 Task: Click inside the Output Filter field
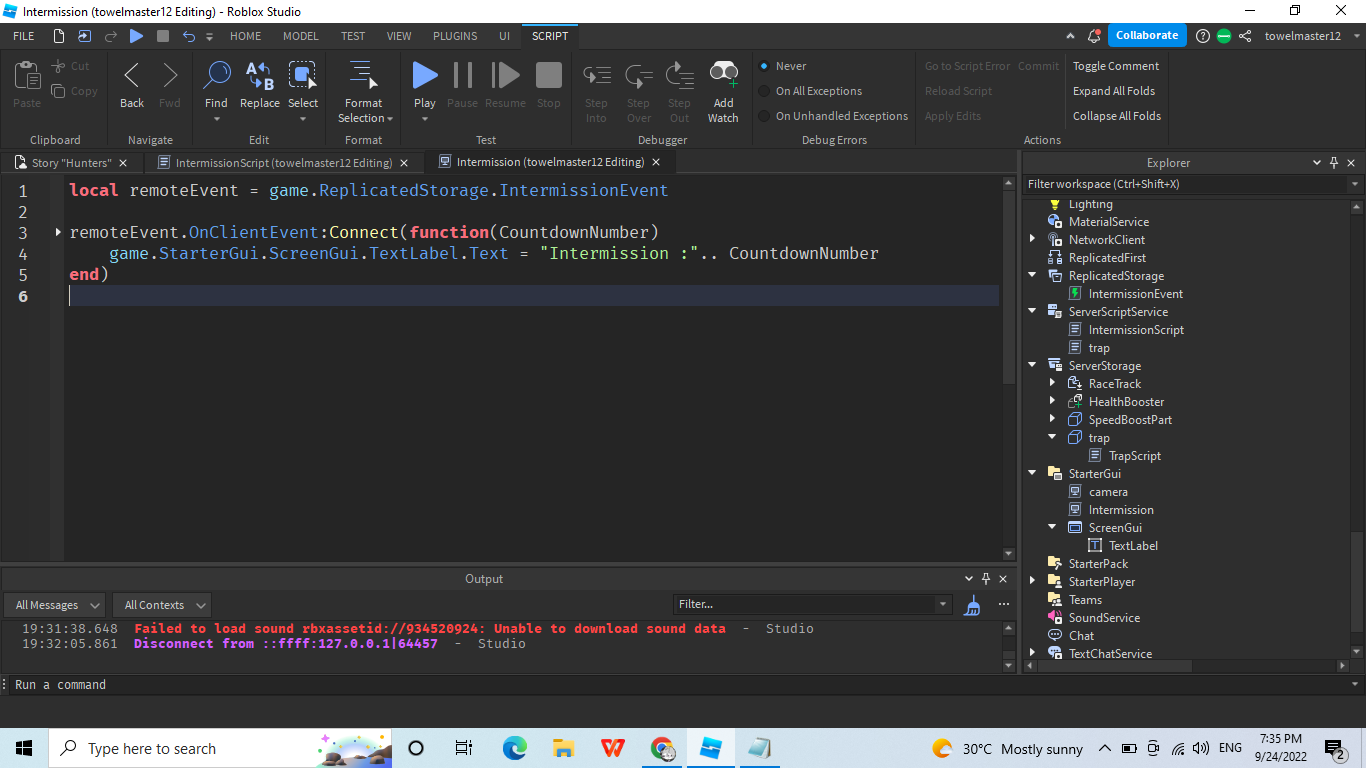(x=810, y=604)
